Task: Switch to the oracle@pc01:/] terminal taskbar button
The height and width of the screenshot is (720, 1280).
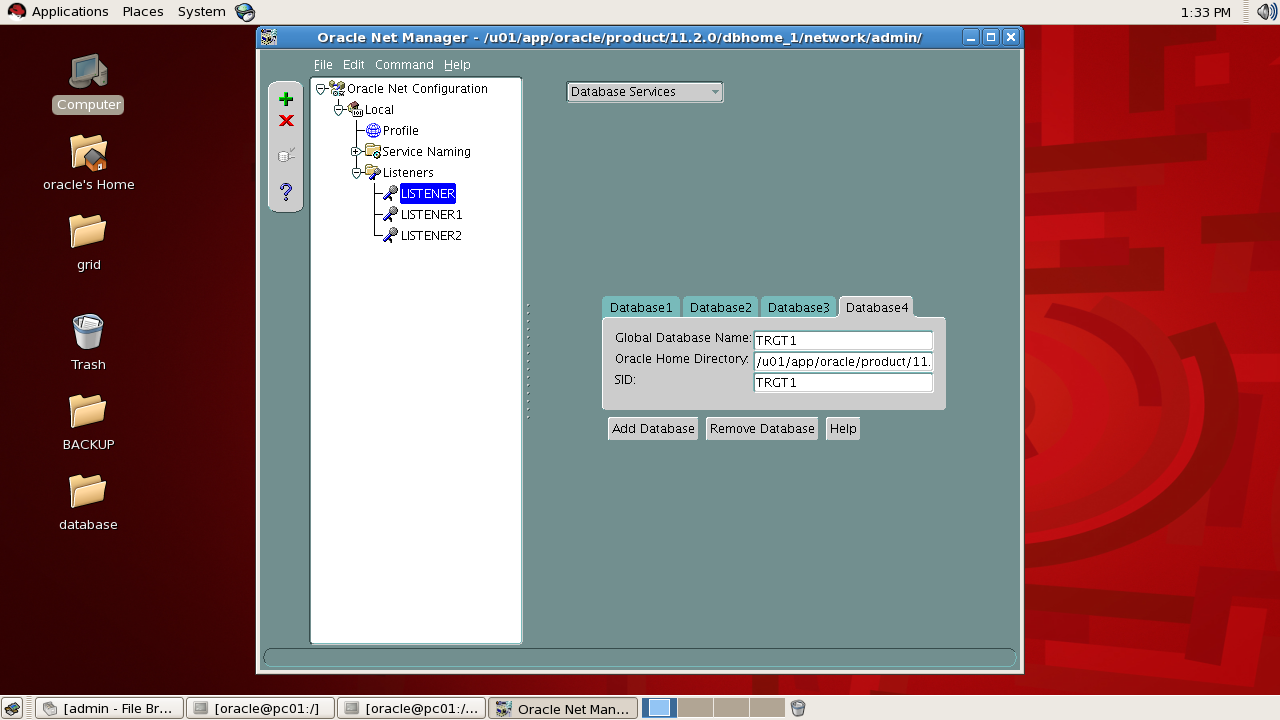Action: point(260,708)
